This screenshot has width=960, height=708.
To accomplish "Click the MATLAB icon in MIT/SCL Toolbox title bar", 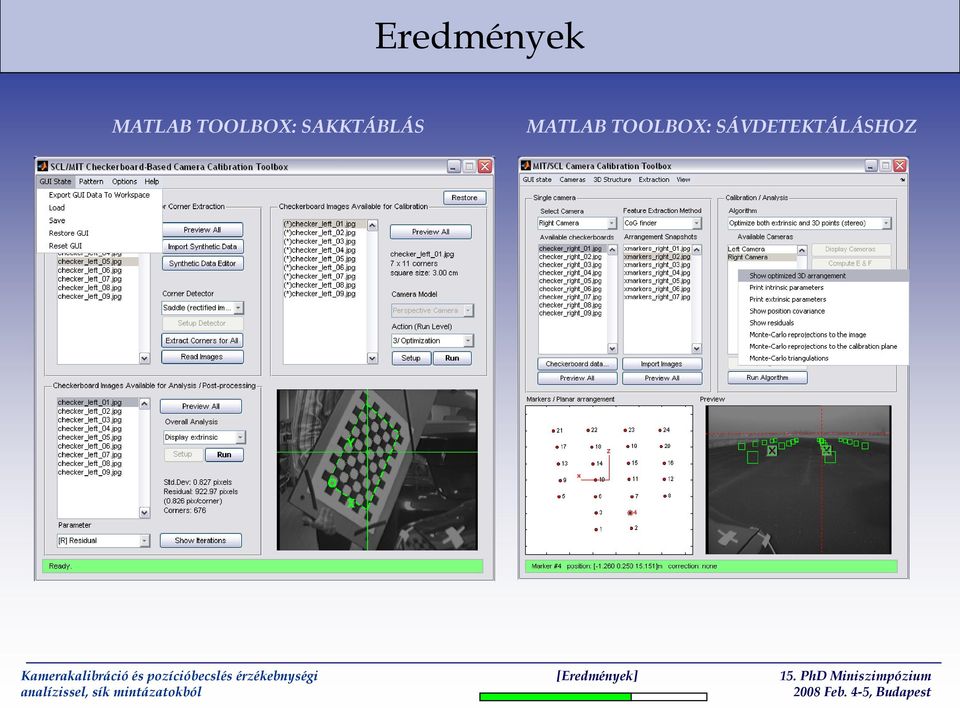I will 525,165.
